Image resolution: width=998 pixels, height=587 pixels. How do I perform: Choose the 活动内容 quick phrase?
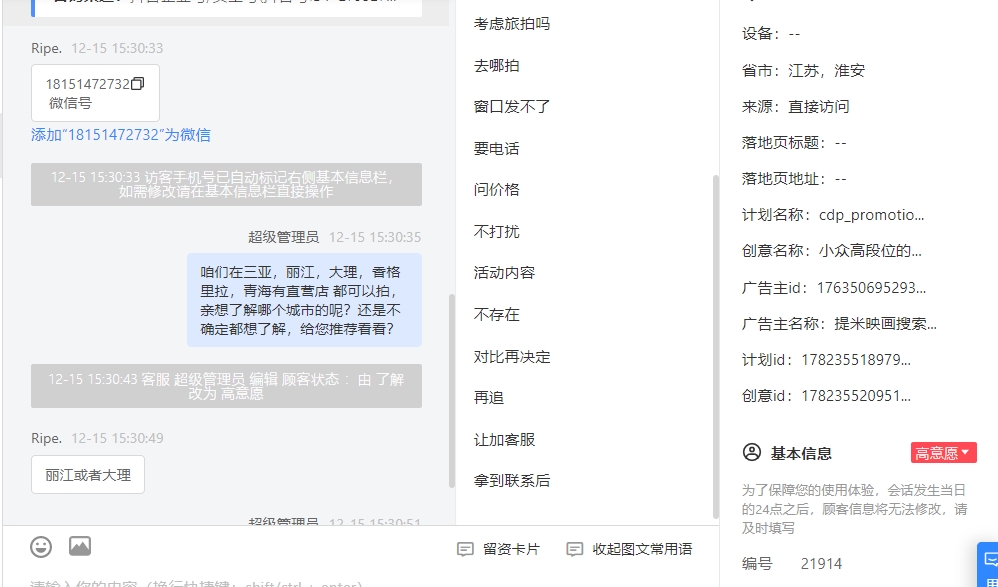pyautogui.click(x=504, y=272)
